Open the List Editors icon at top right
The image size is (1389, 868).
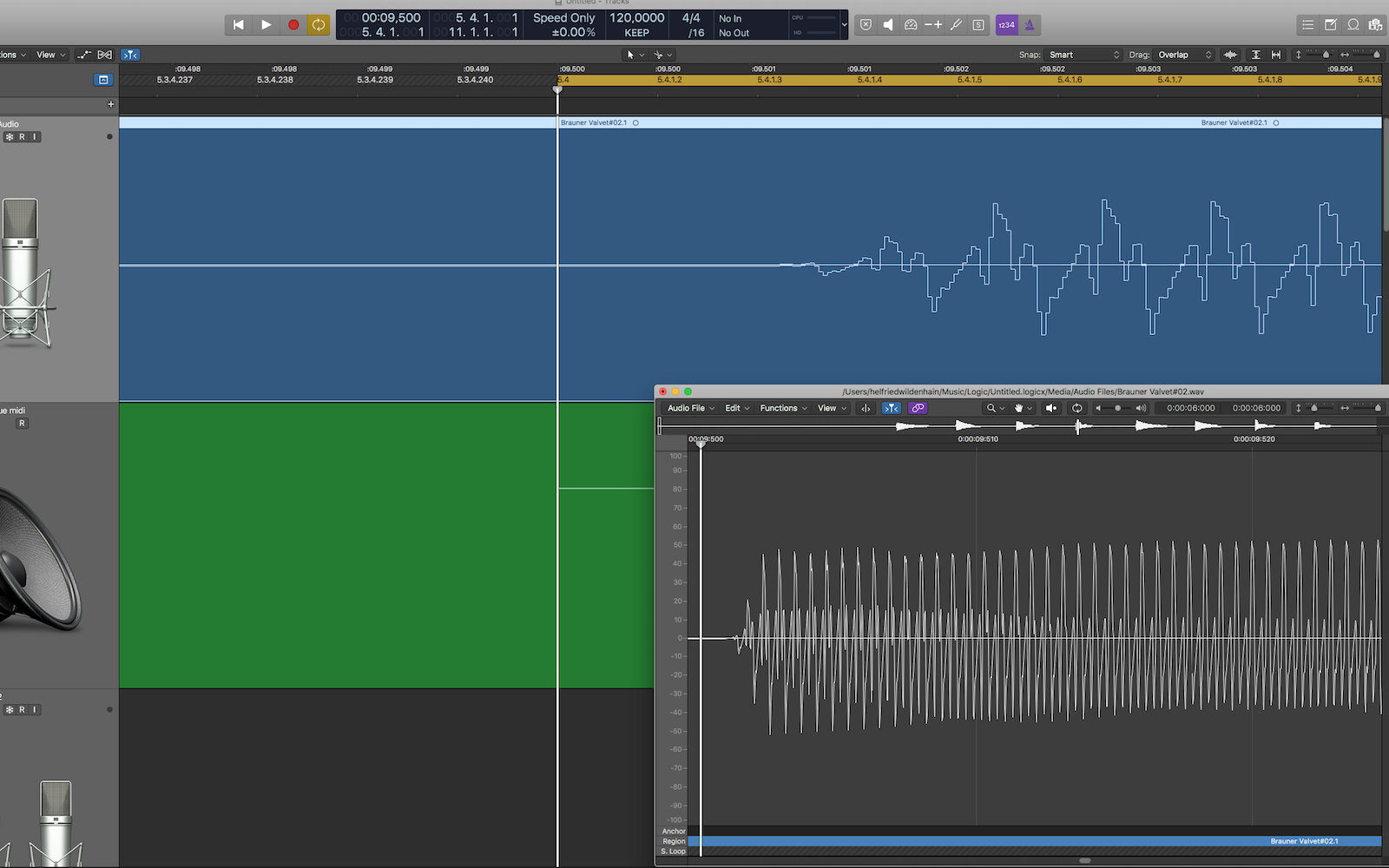[1307, 25]
